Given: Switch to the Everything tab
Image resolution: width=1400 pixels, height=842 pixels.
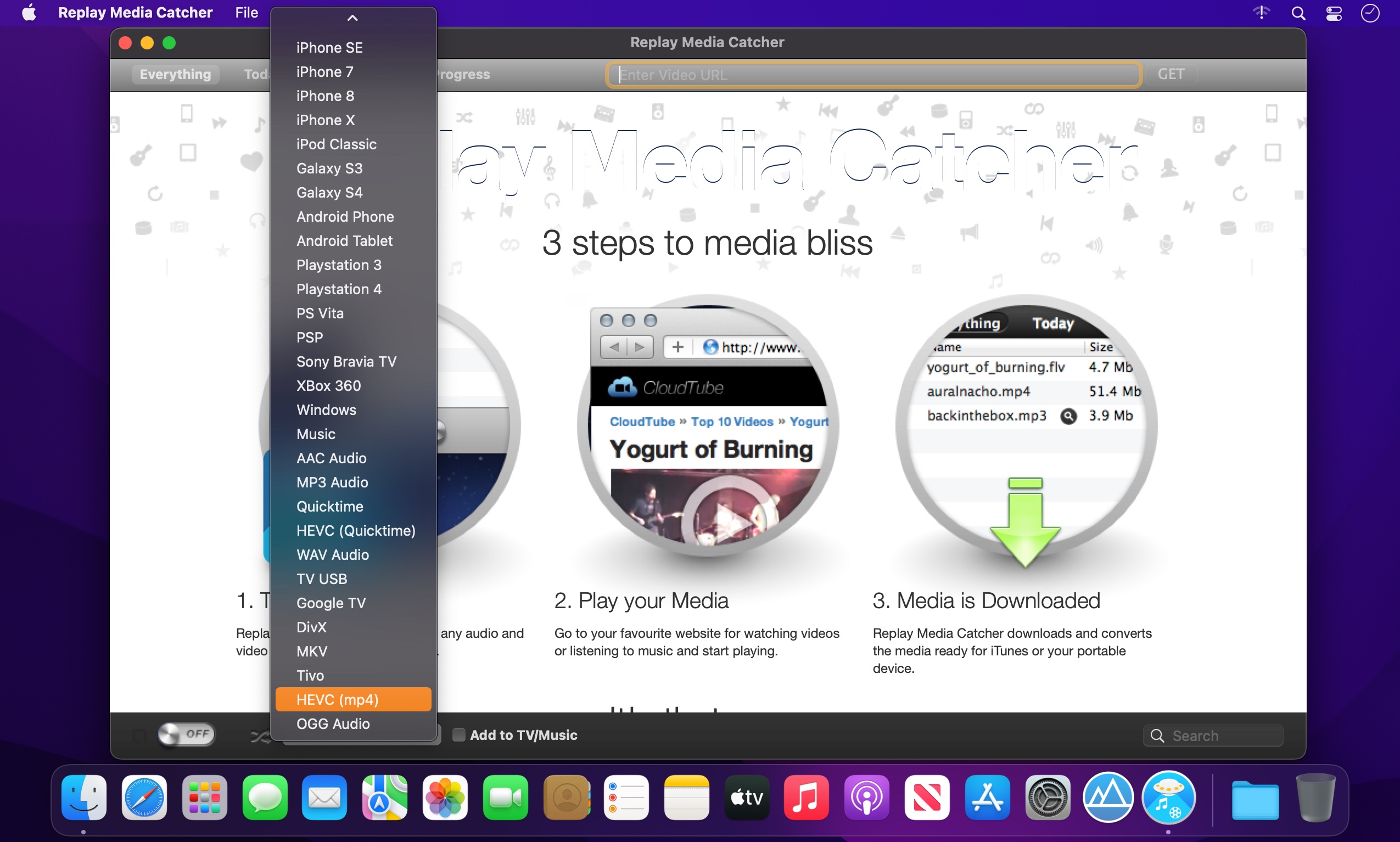Looking at the screenshot, I should [175, 74].
